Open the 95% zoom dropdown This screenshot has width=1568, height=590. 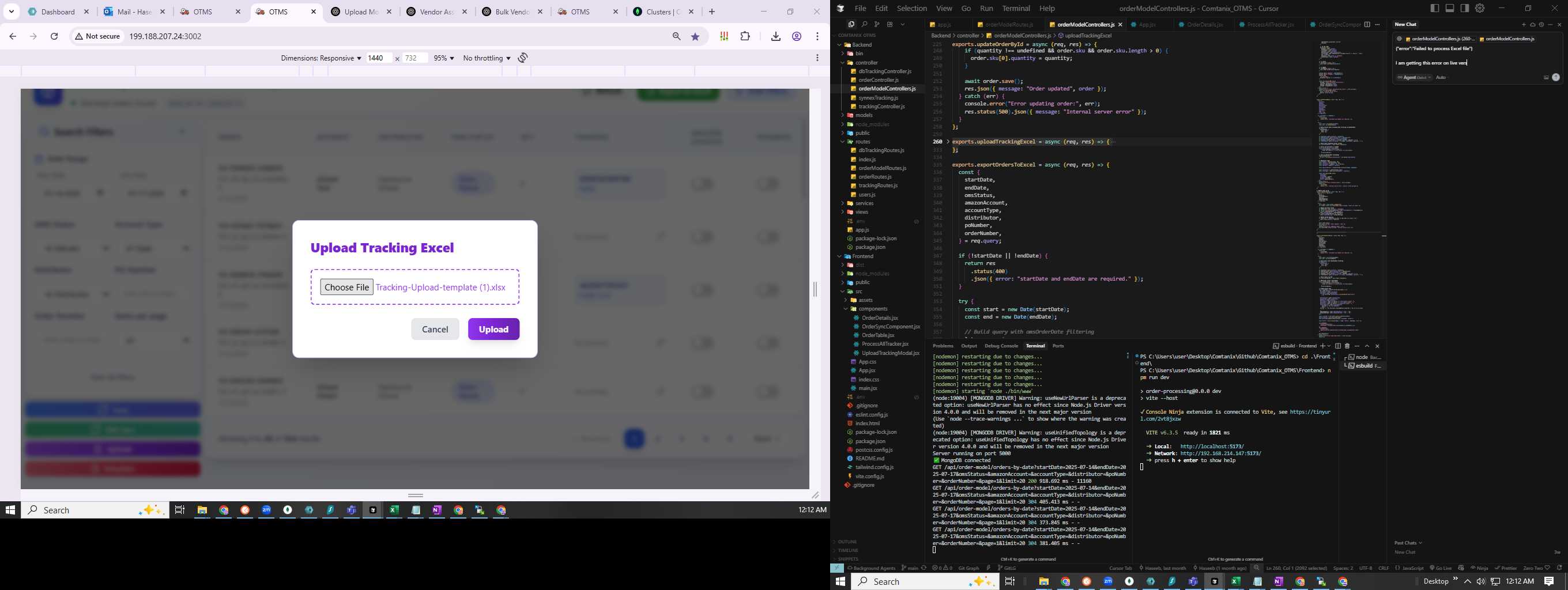pos(444,58)
